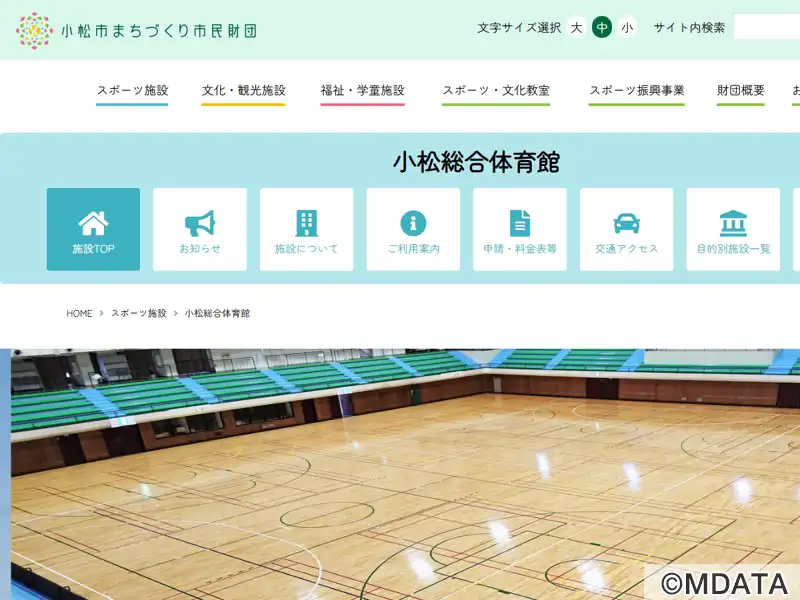The image size is (800, 600).
Task: Open the institution icon for 目的別施設一覧
Action: click(x=733, y=223)
